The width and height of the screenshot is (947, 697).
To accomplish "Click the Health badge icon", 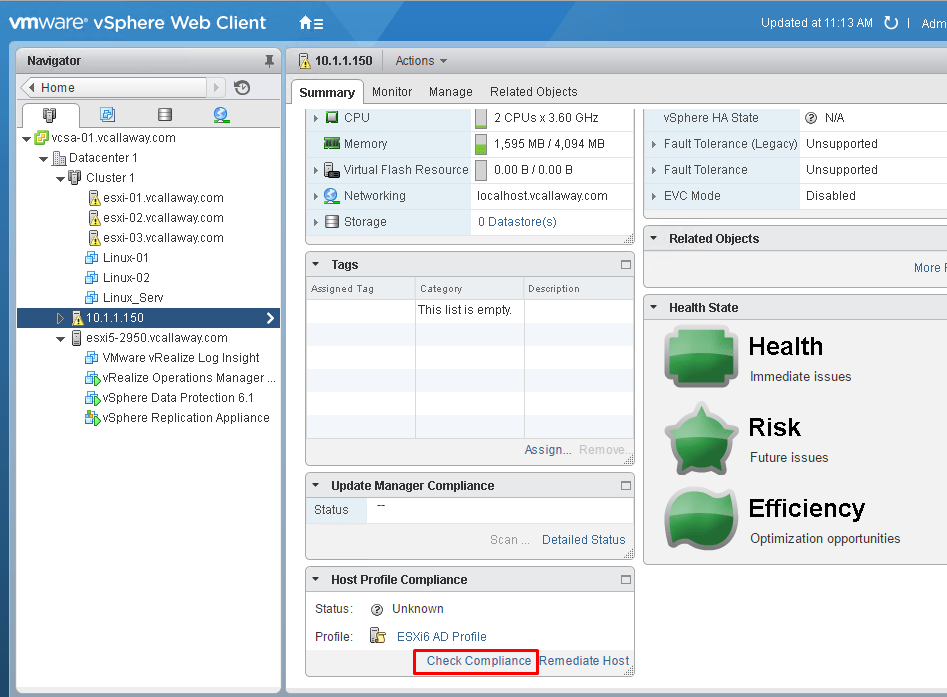I will click(x=701, y=356).
